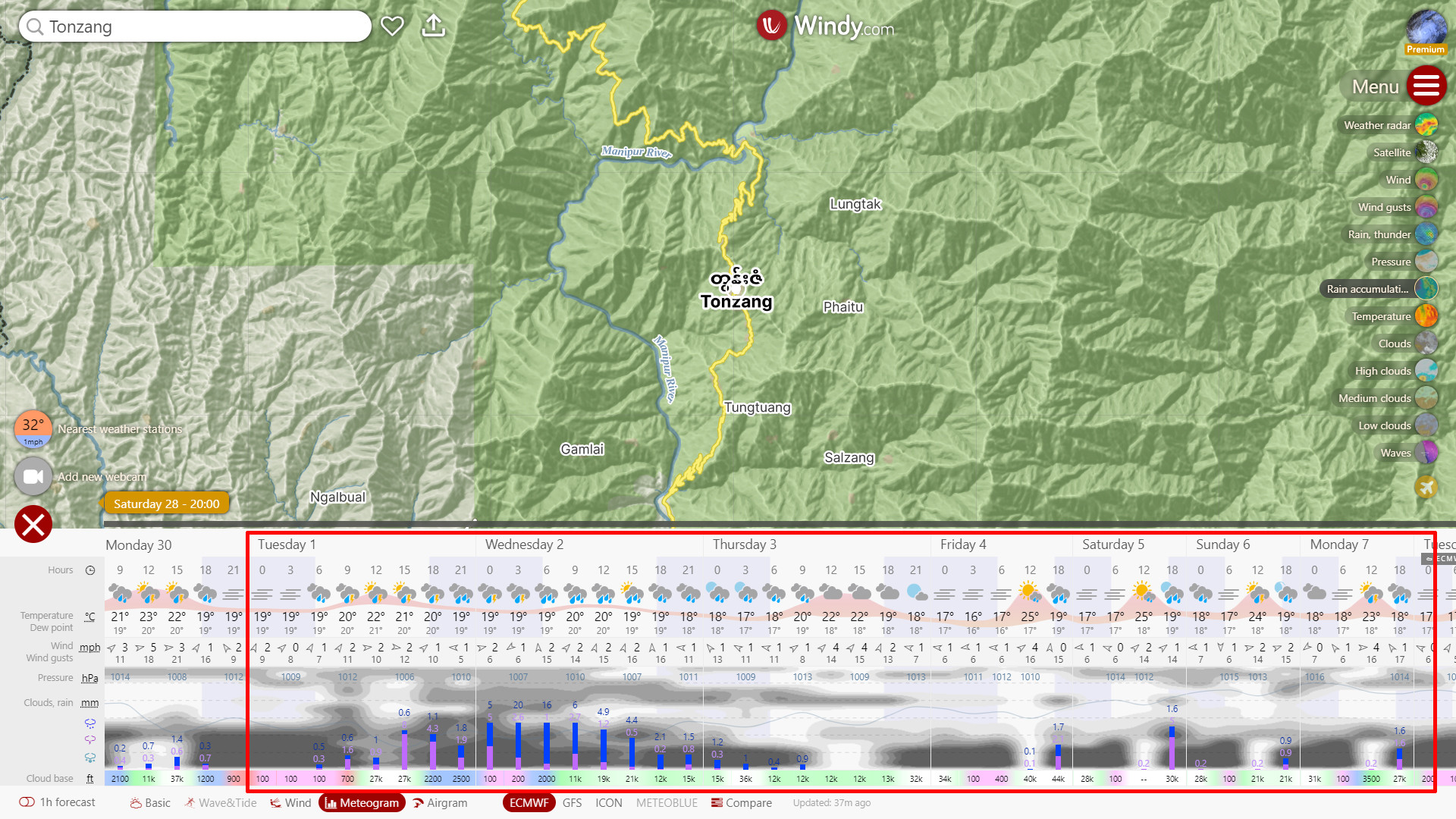Viewport: 1456px width, 819px height.
Task: Switch to the Wind forecast tab
Action: pos(290,803)
